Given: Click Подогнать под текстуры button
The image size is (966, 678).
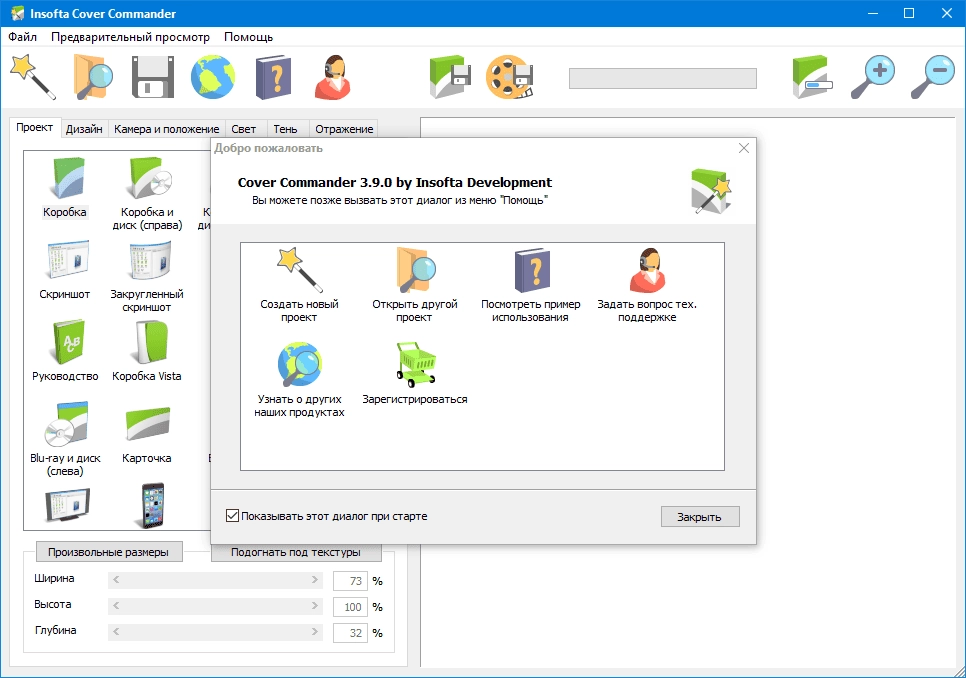Looking at the screenshot, I should [x=296, y=552].
